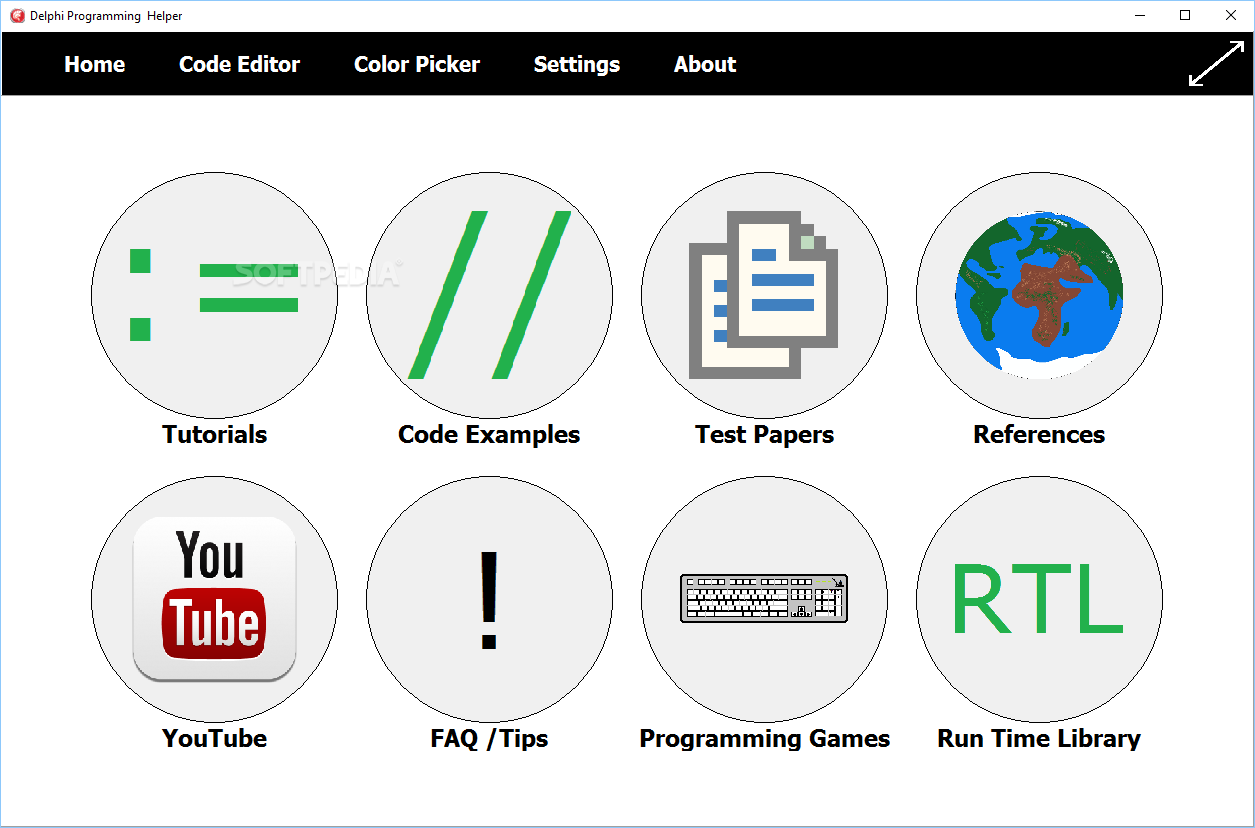The image size is (1255, 828).
Task: Open the Settings menu
Action: pos(577,64)
